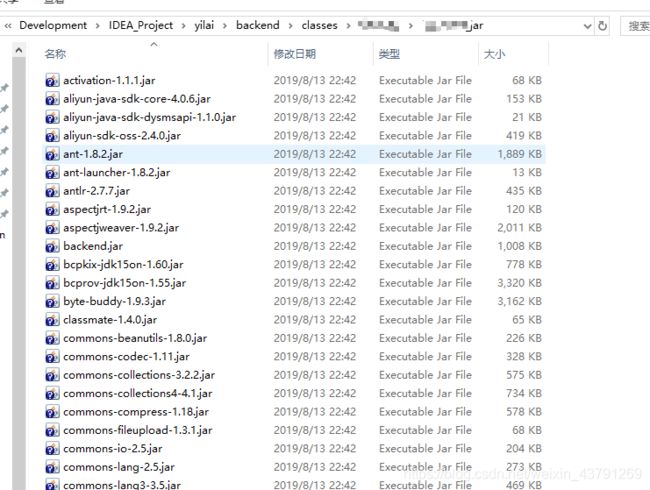The height and width of the screenshot is (490, 650).
Task: Click size value 3,320 KB
Action: click(x=519, y=283)
